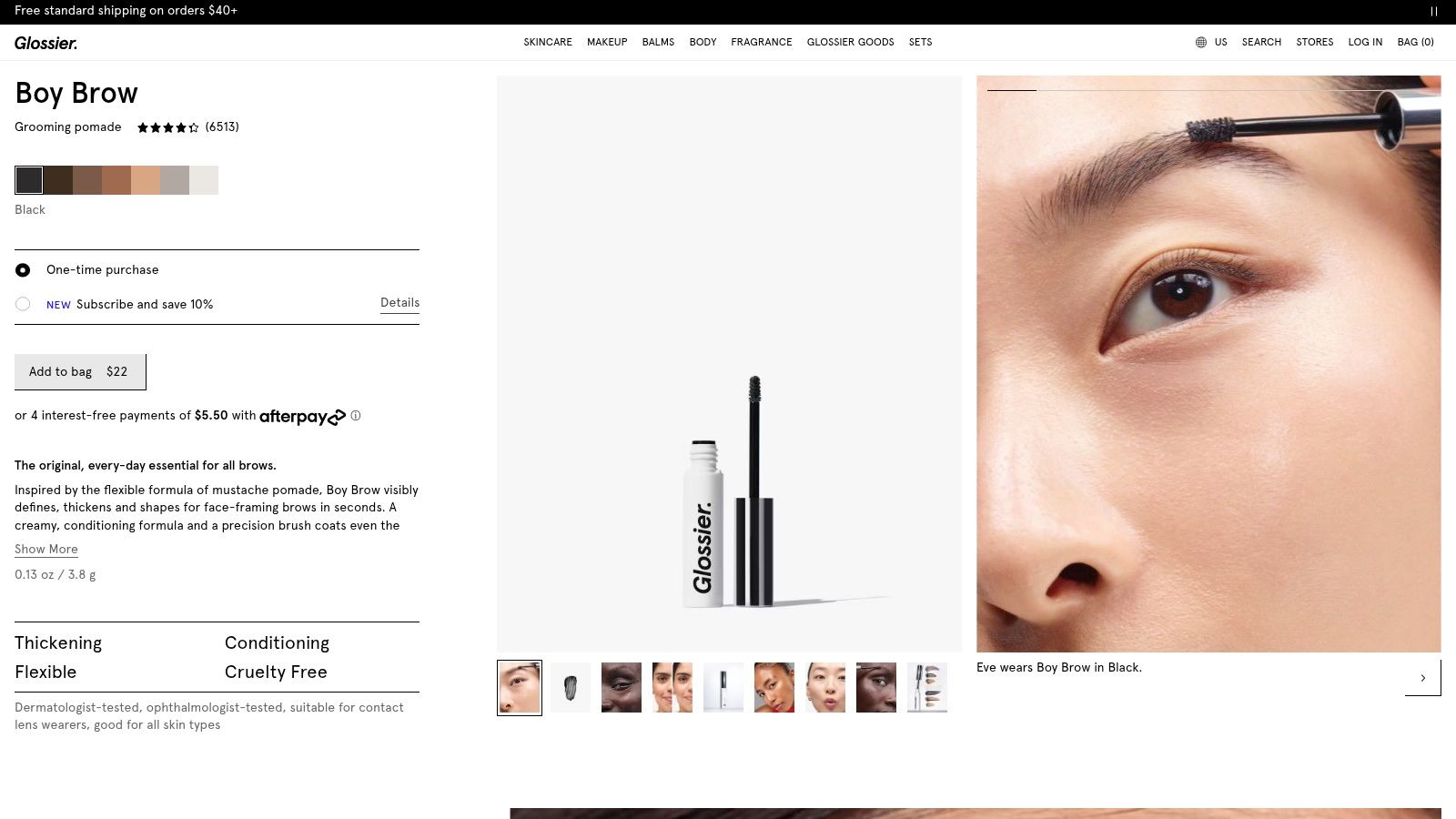Click the free shipping announcement text

[126, 11]
